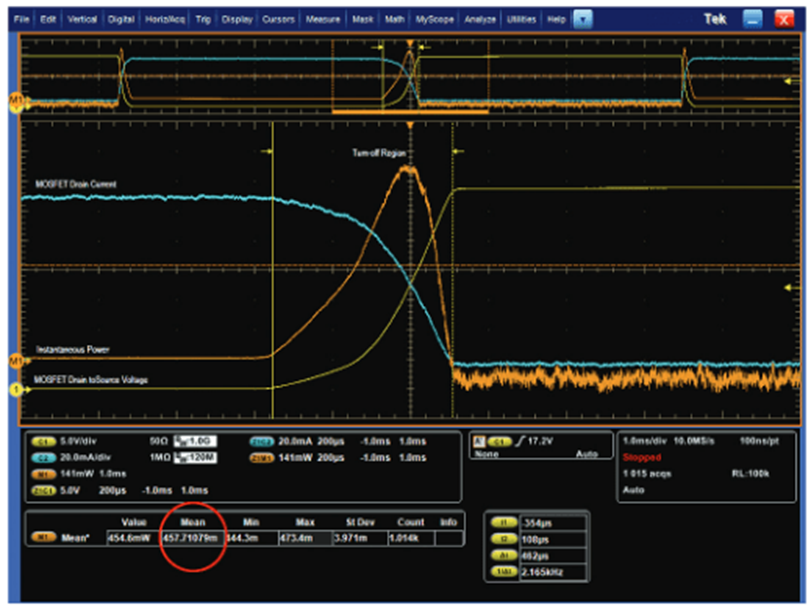Click the orange zoom window bar in overview
The height and width of the screenshot is (608, 811).
pyautogui.click(x=410, y=113)
